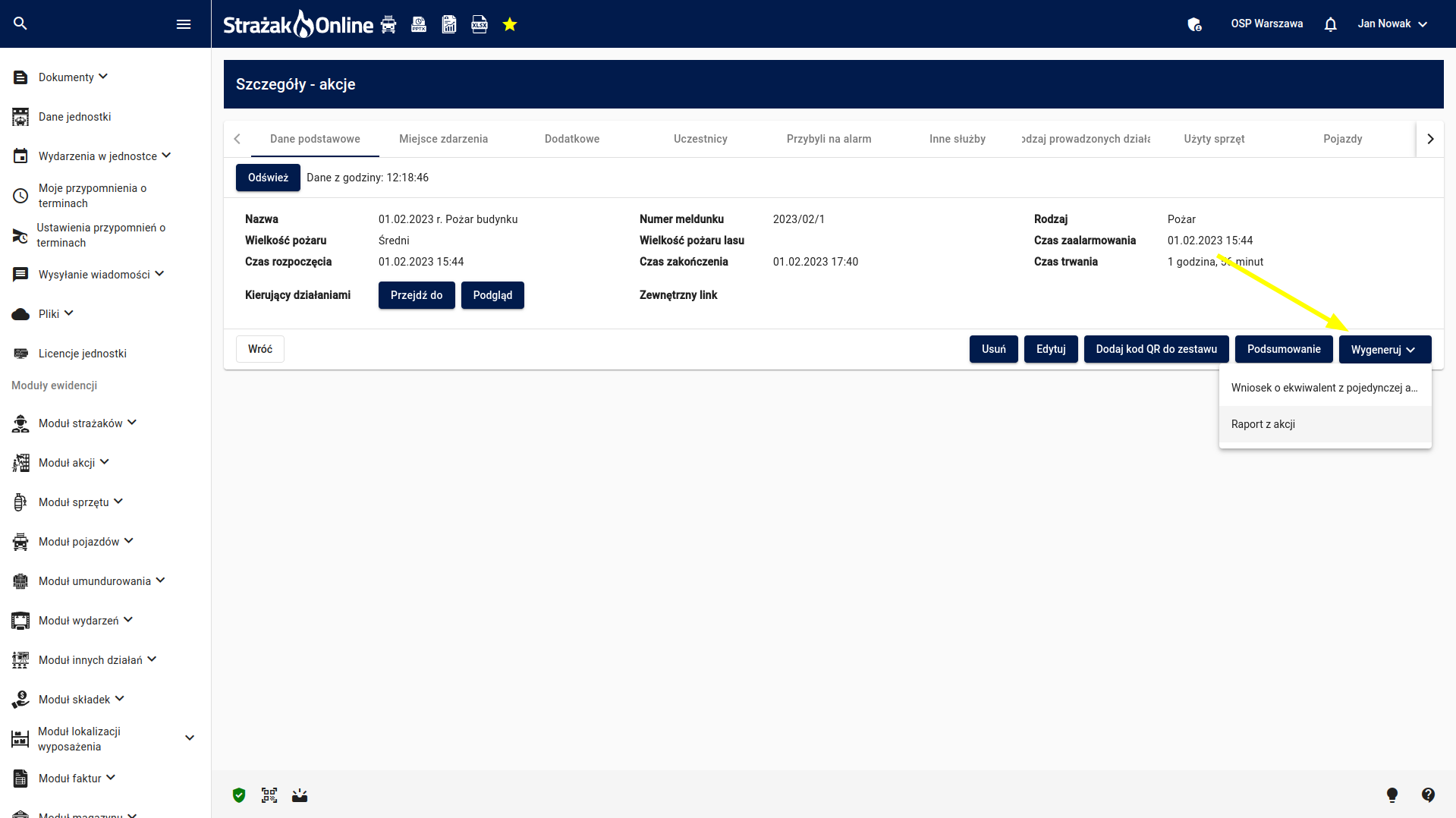Click the Przejdź do button
1456x818 pixels.
tap(417, 295)
